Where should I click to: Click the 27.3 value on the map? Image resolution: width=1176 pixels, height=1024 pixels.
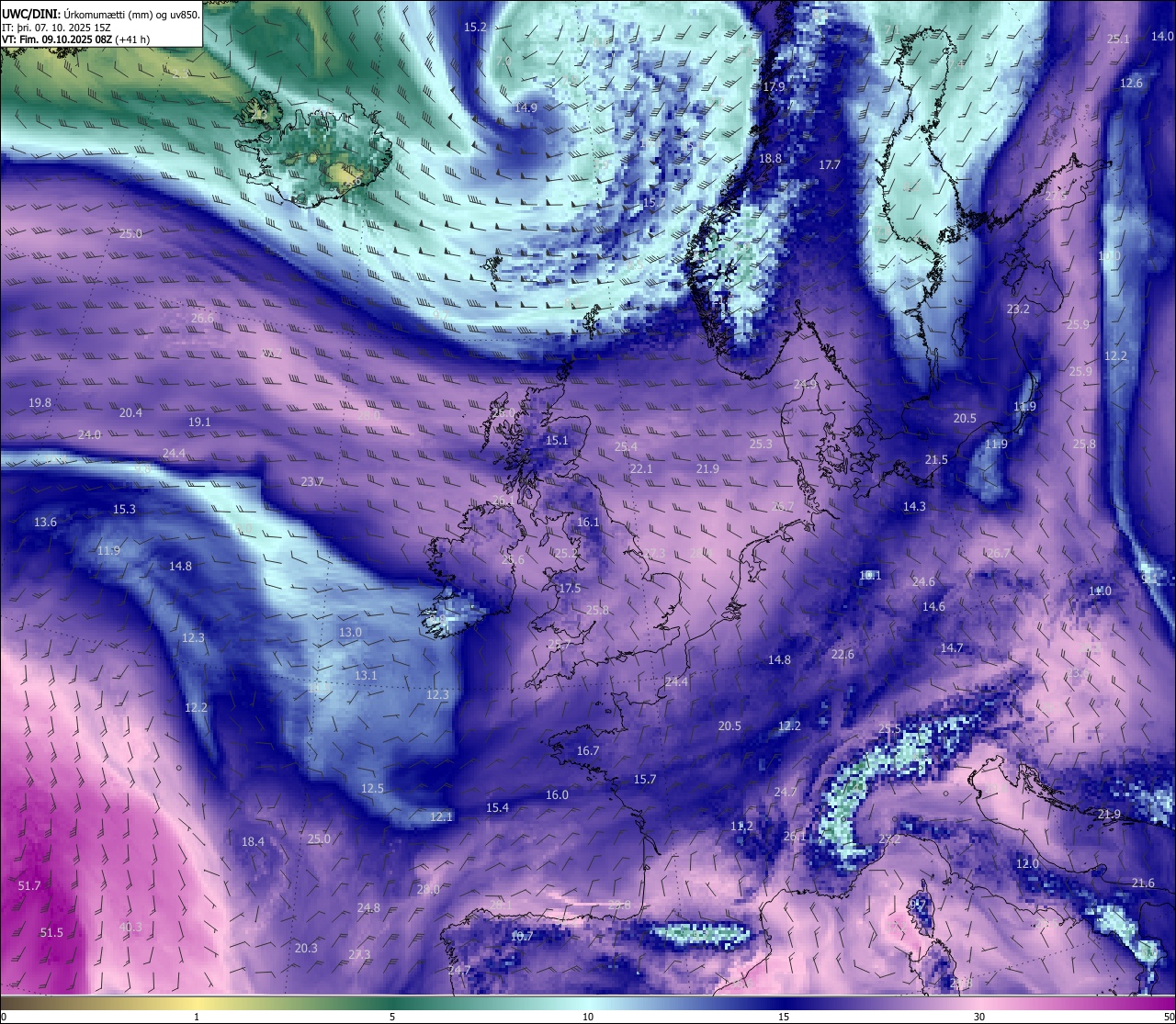click(359, 954)
